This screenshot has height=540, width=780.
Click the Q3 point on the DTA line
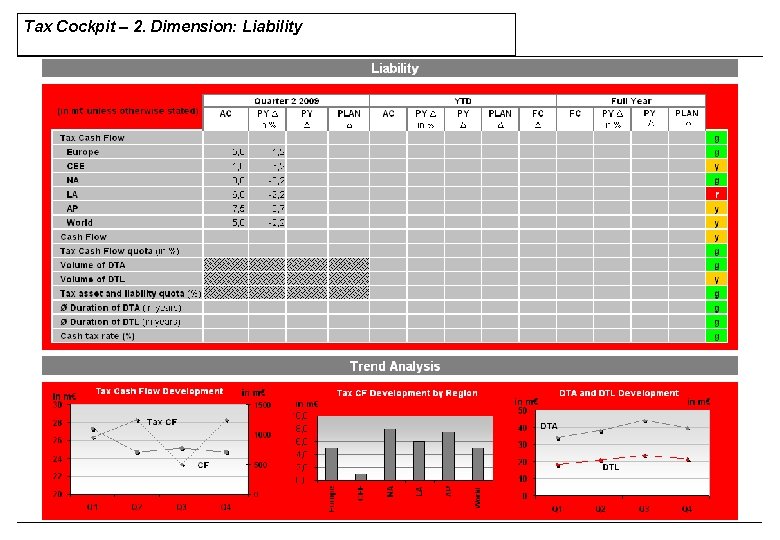(645, 421)
